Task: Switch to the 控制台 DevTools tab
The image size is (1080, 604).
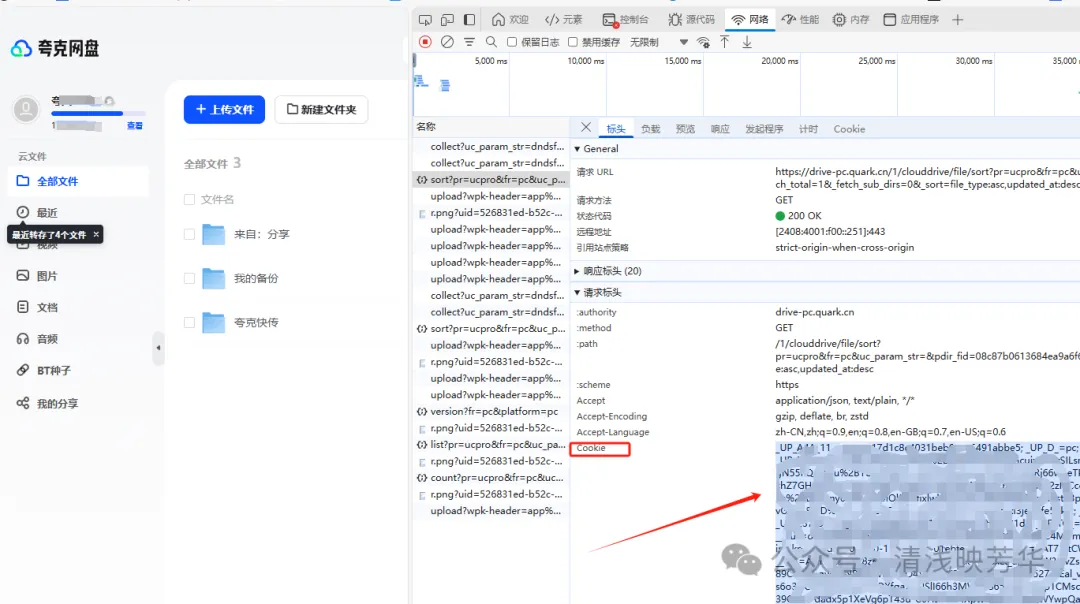Action: coord(625,20)
